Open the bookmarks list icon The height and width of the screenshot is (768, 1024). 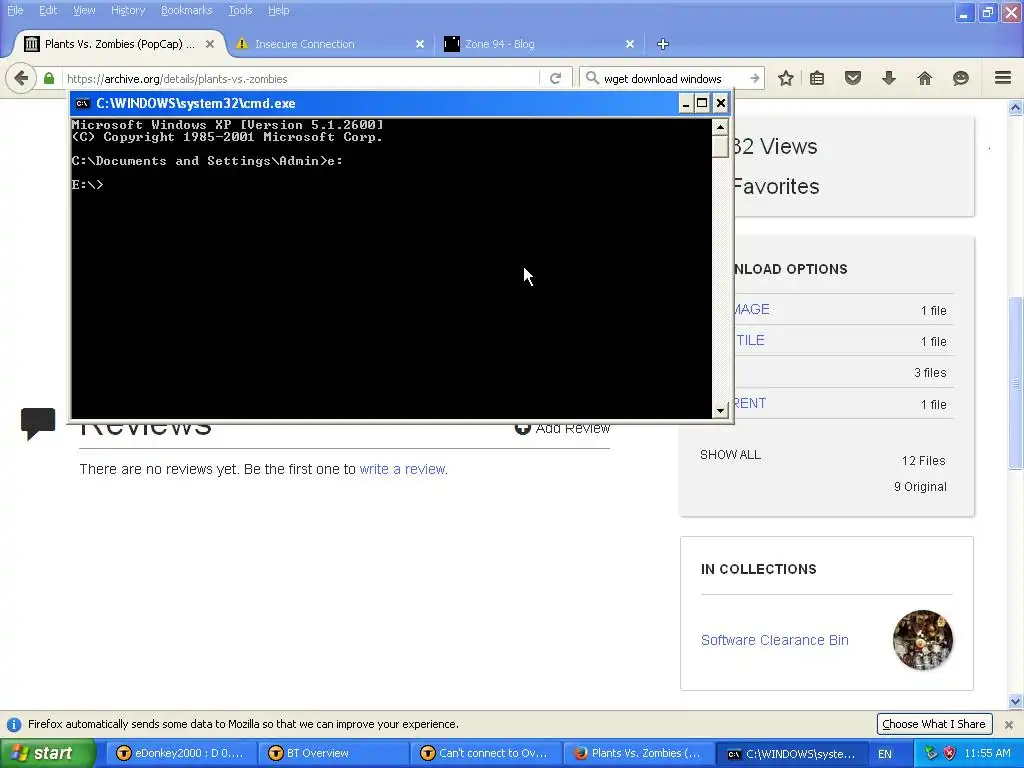coord(816,78)
